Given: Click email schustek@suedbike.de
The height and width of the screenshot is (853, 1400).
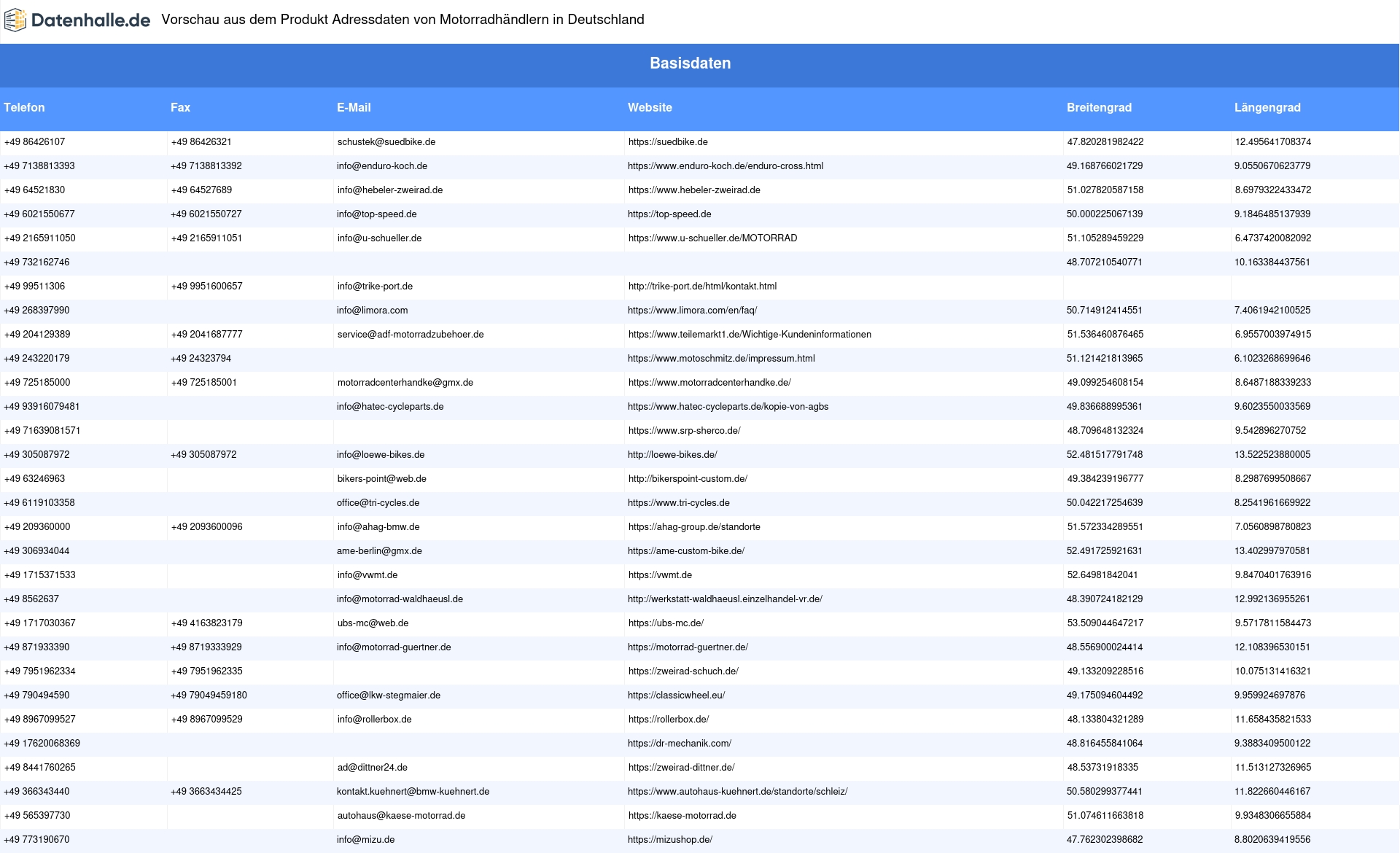Looking at the screenshot, I should point(386,142).
